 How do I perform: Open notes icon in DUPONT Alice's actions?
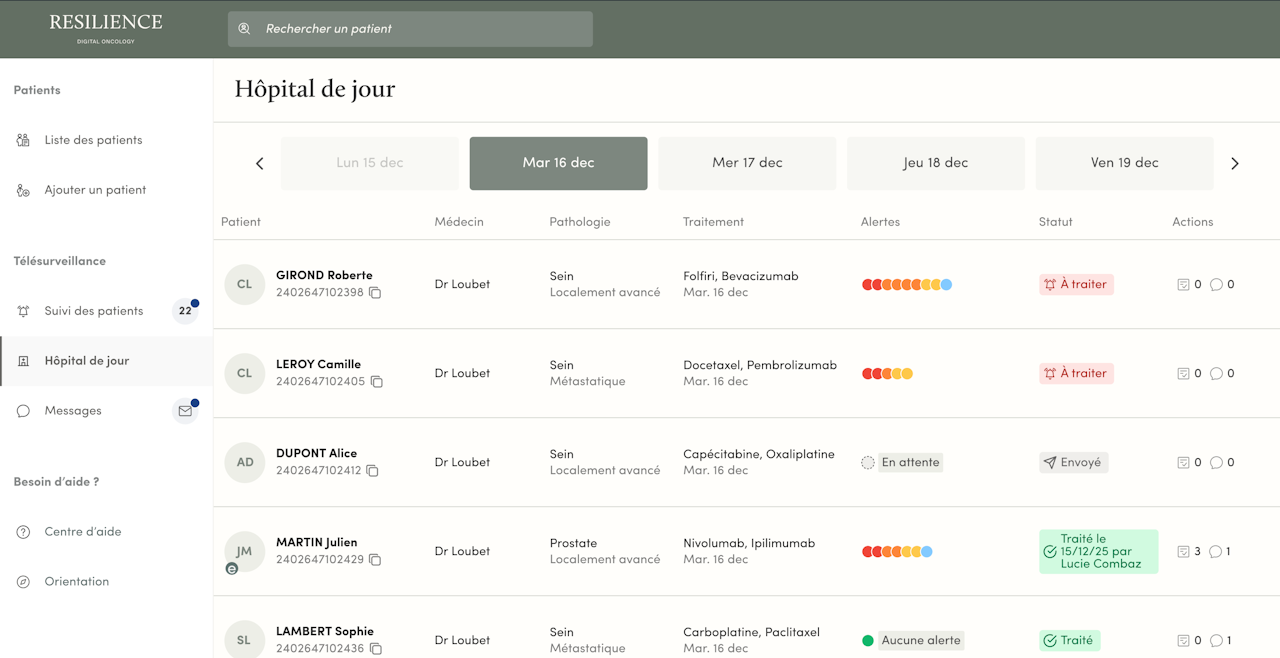1184,462
